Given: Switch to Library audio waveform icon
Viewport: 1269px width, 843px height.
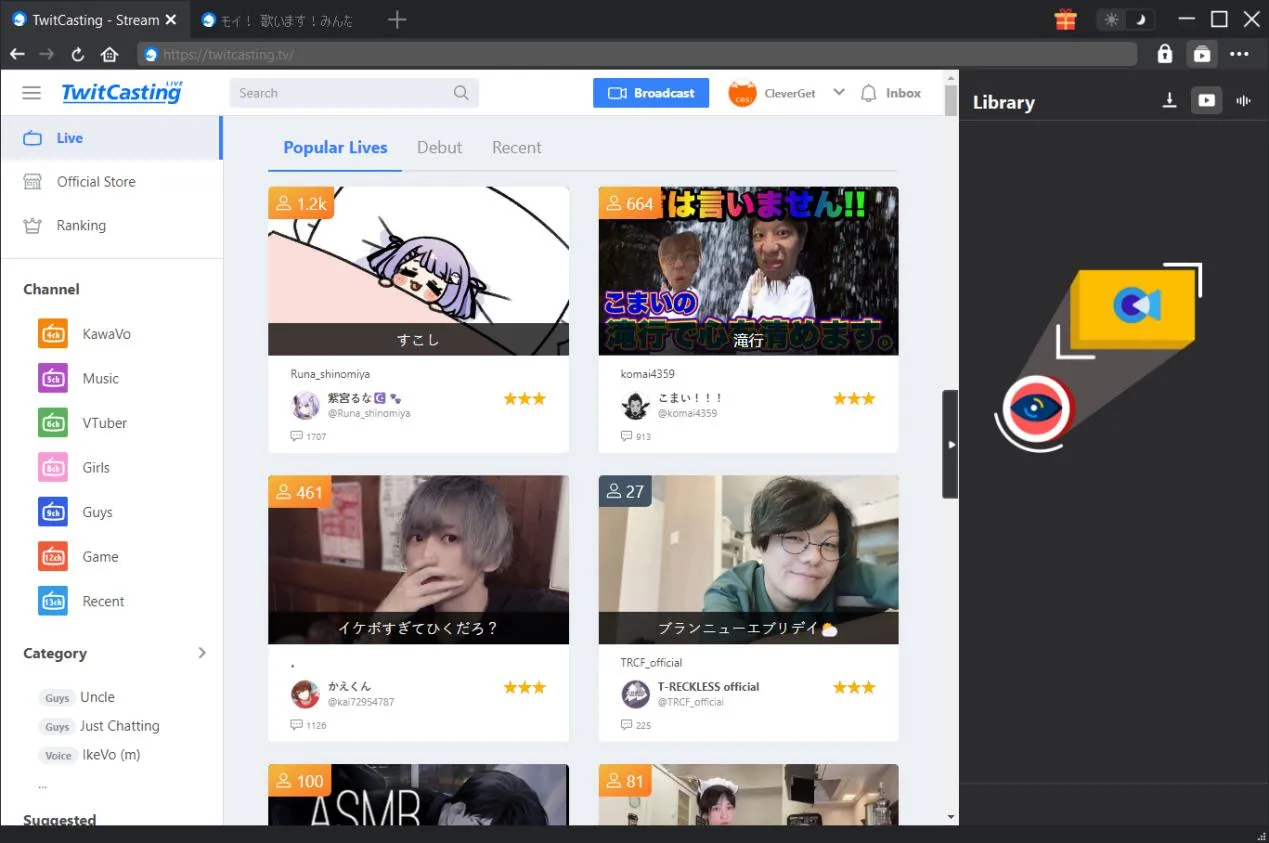Looking at the screenshot, I should 1244,100.
